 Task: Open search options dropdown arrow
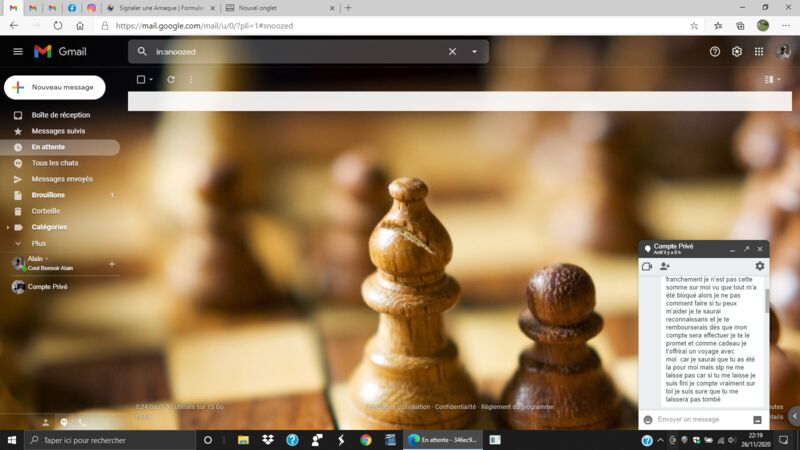(x=474, y=52)
